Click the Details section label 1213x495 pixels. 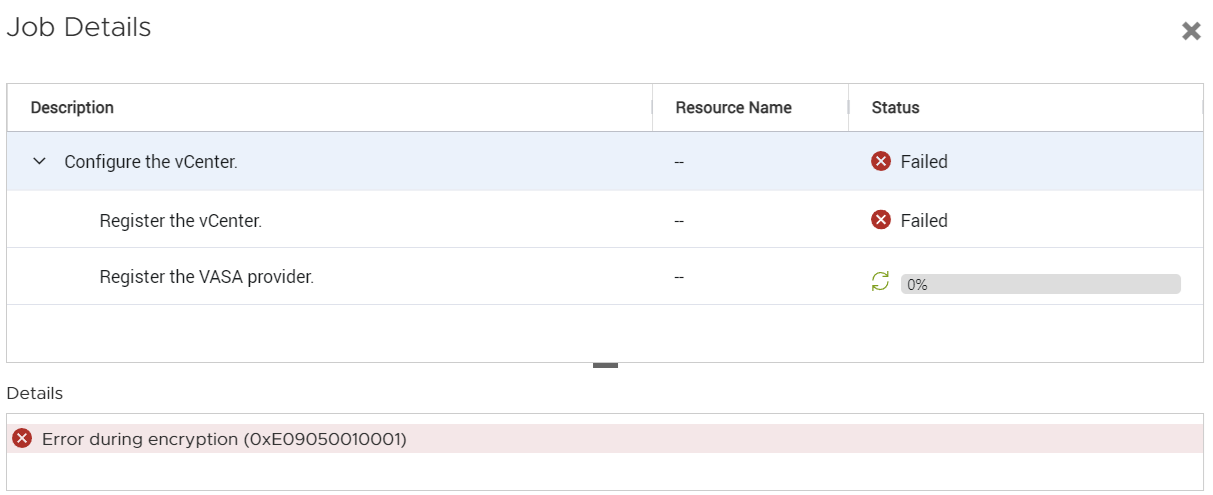tap(34, 393)
